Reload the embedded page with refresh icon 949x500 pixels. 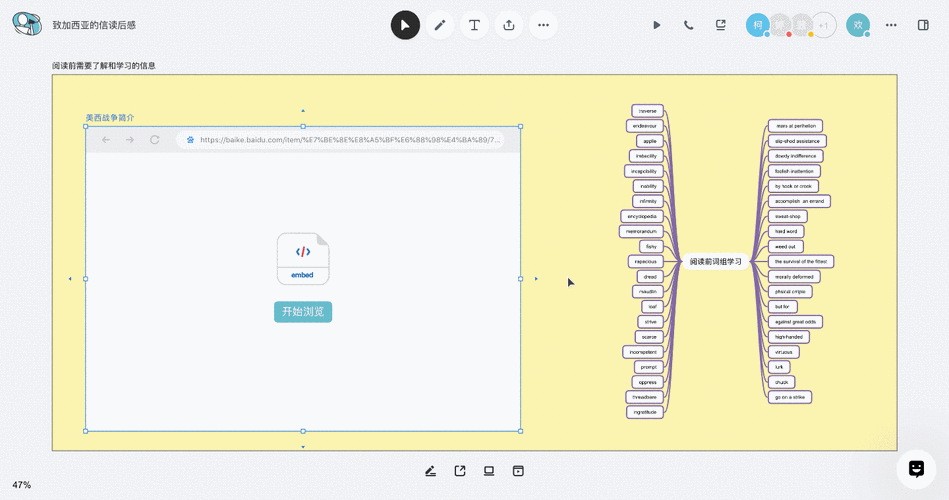pyautogui.click(x=154, y=140)
